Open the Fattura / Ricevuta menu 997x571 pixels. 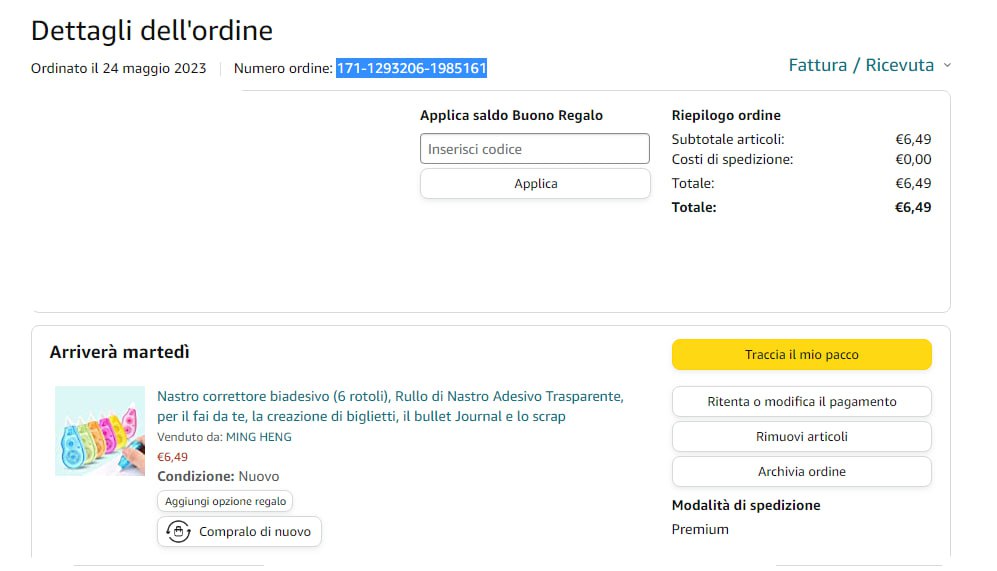click(x=861, y=66)
